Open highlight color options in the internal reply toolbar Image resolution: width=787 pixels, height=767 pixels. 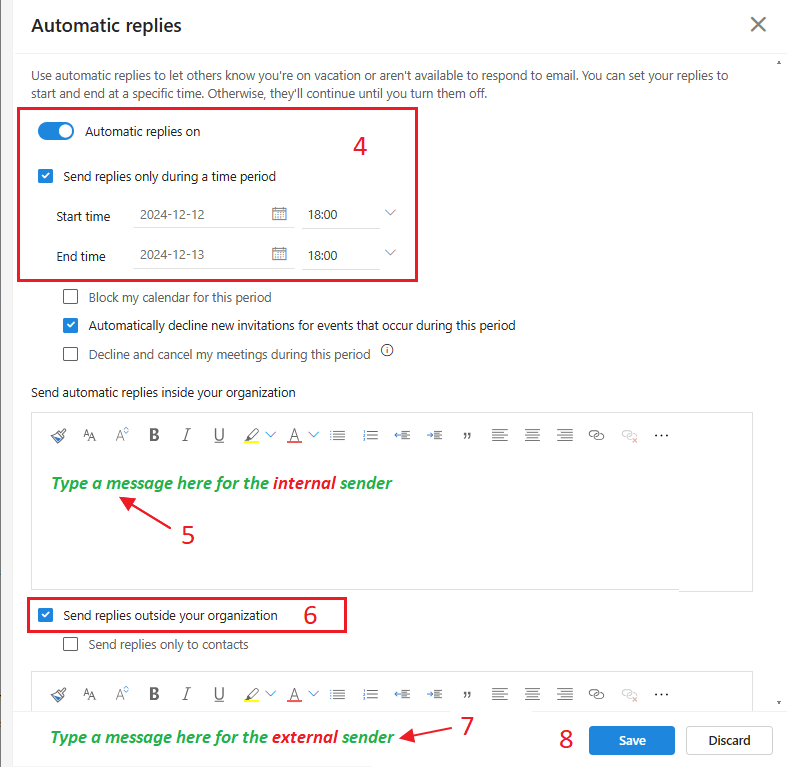point(271,435)
